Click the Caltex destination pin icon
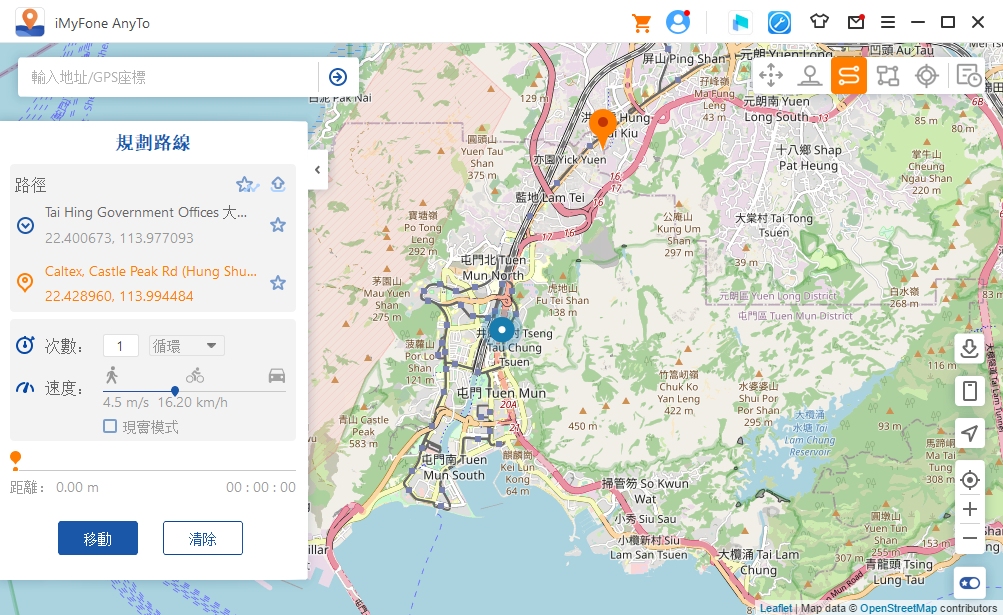This screenshot has height=615, width=1003. (x=25, y=282)
